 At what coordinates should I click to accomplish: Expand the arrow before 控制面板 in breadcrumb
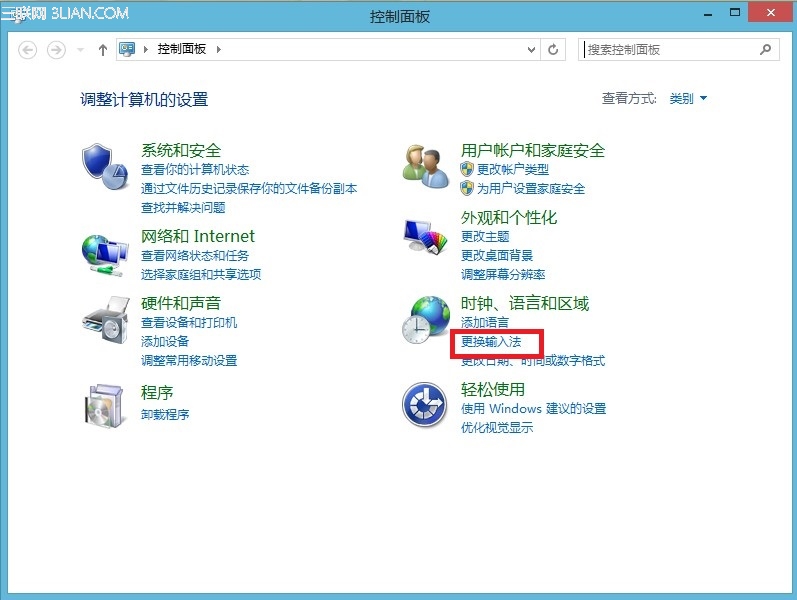point(145,49)
